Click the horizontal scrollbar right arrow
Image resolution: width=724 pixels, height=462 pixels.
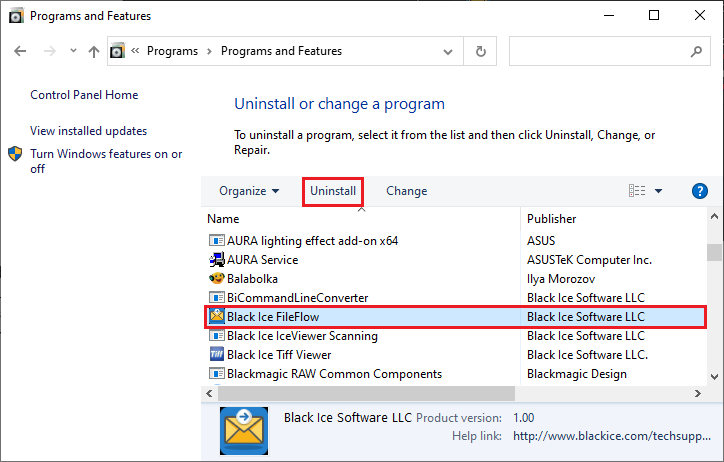point(698,393)
